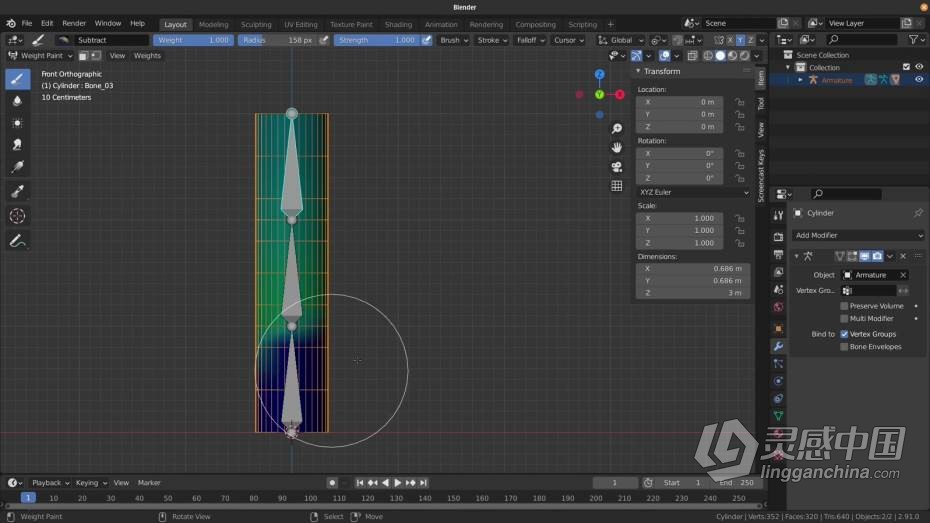
Task: Adjust the brush Strength slider
Action: point(377,40)
